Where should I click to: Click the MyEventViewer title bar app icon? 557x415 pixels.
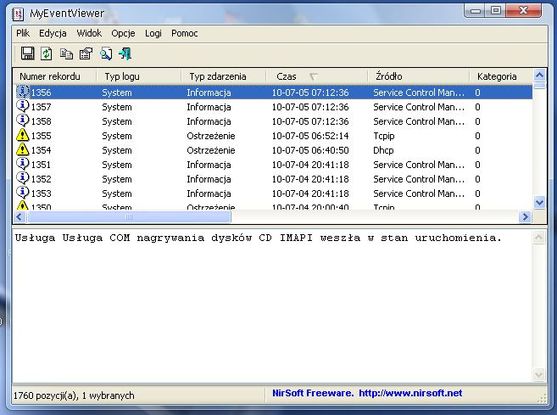coord(18,14)
